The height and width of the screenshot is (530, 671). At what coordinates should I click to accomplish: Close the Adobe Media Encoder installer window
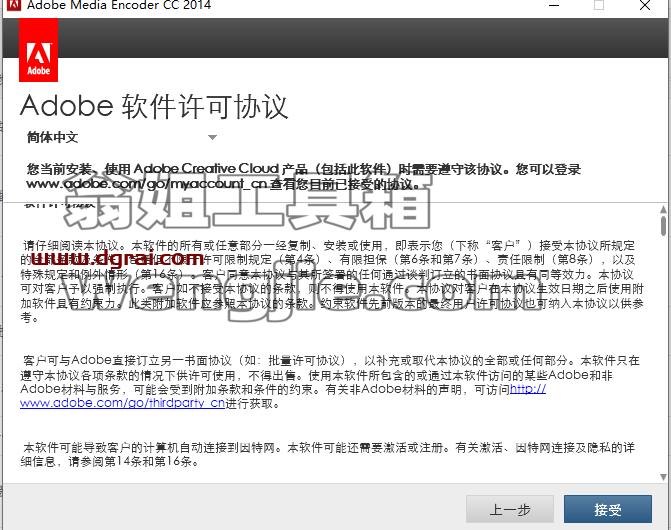645,5
